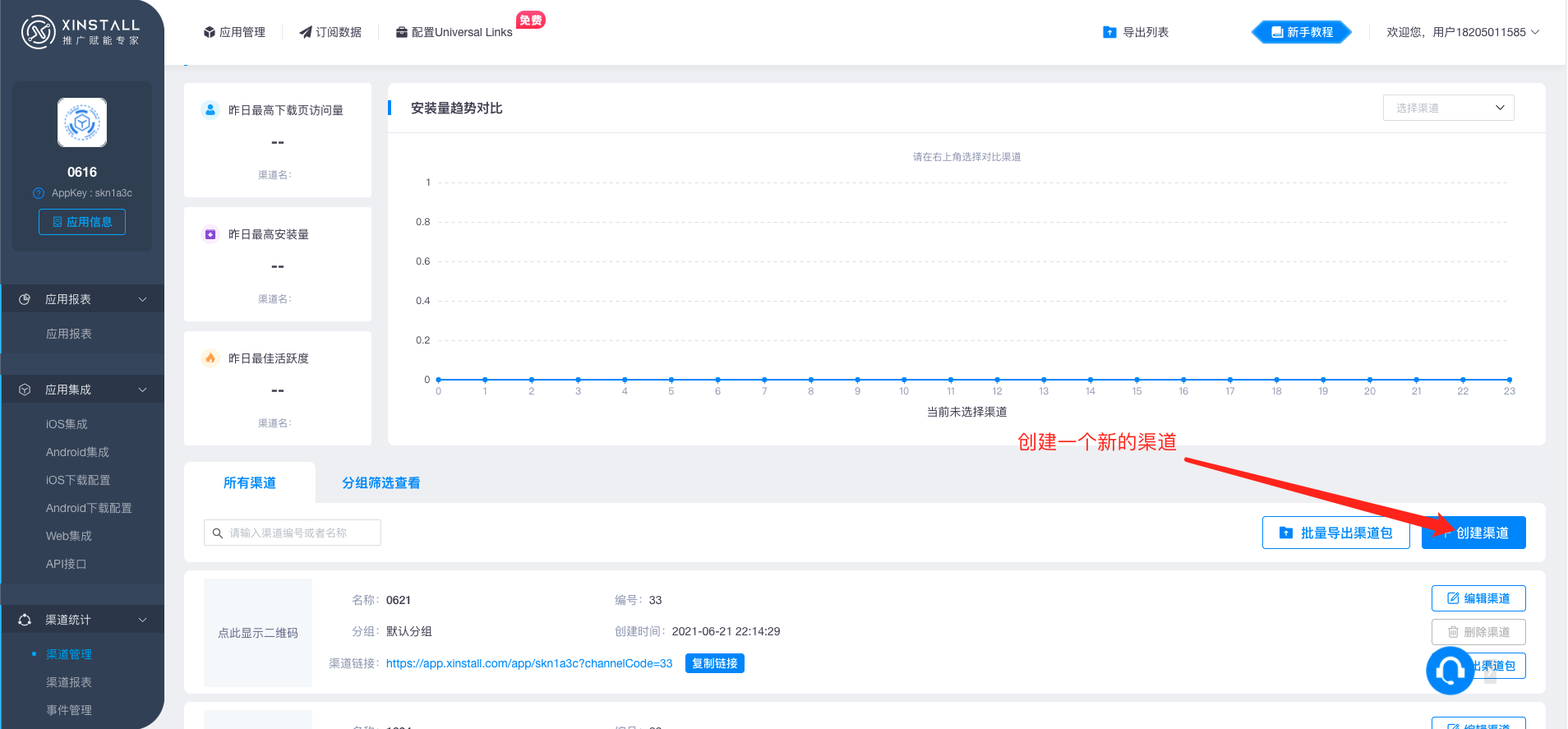Switch to the 分组筛选查看 tab
1568x729 pixels.
coord(381,482)
